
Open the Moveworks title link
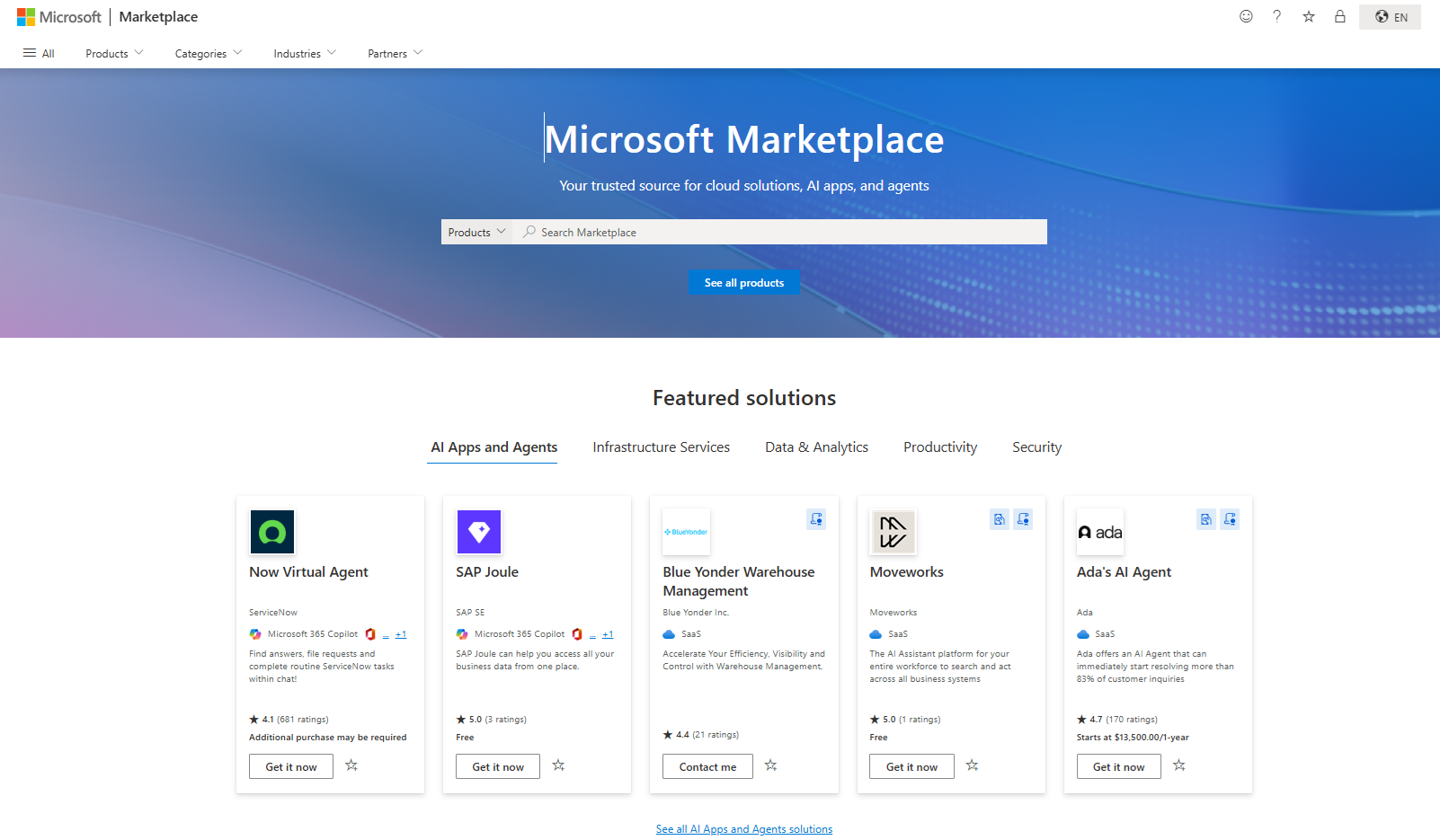click(x=907, y=572)
